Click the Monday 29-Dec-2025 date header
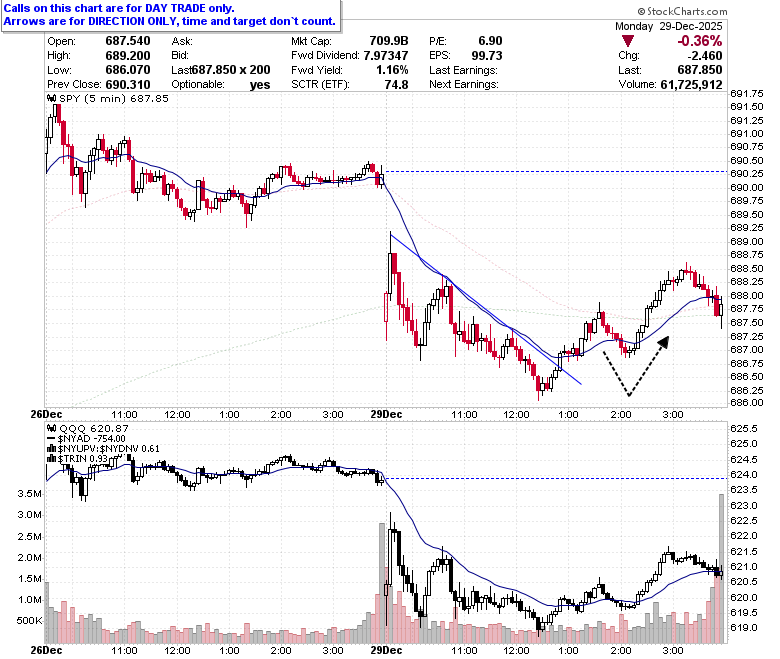This screenshot has width=780, height=659. [x=669, y=26]
